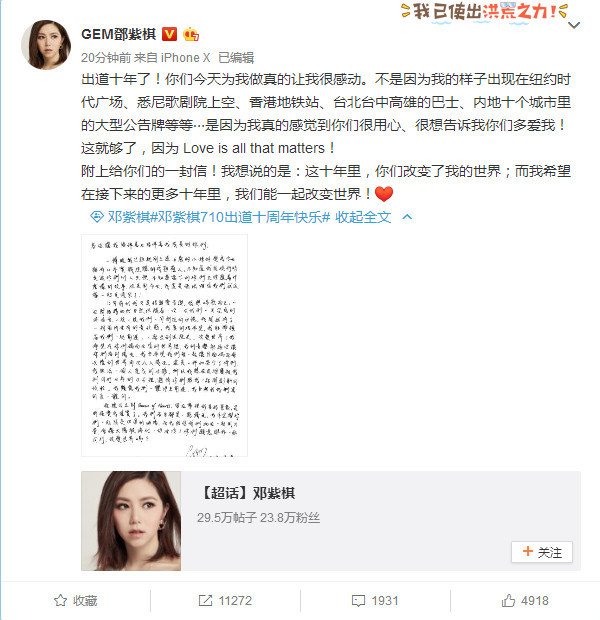Viewport: 600px width, 620px height.
Task: Collapse full text with up chevron
Action: tap(407, 217)
